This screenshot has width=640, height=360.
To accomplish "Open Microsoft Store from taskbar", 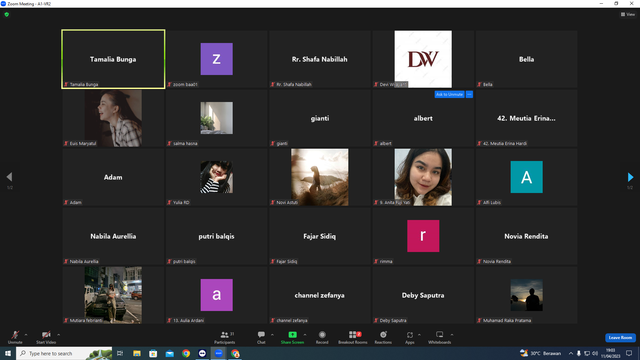I will 153,353.
